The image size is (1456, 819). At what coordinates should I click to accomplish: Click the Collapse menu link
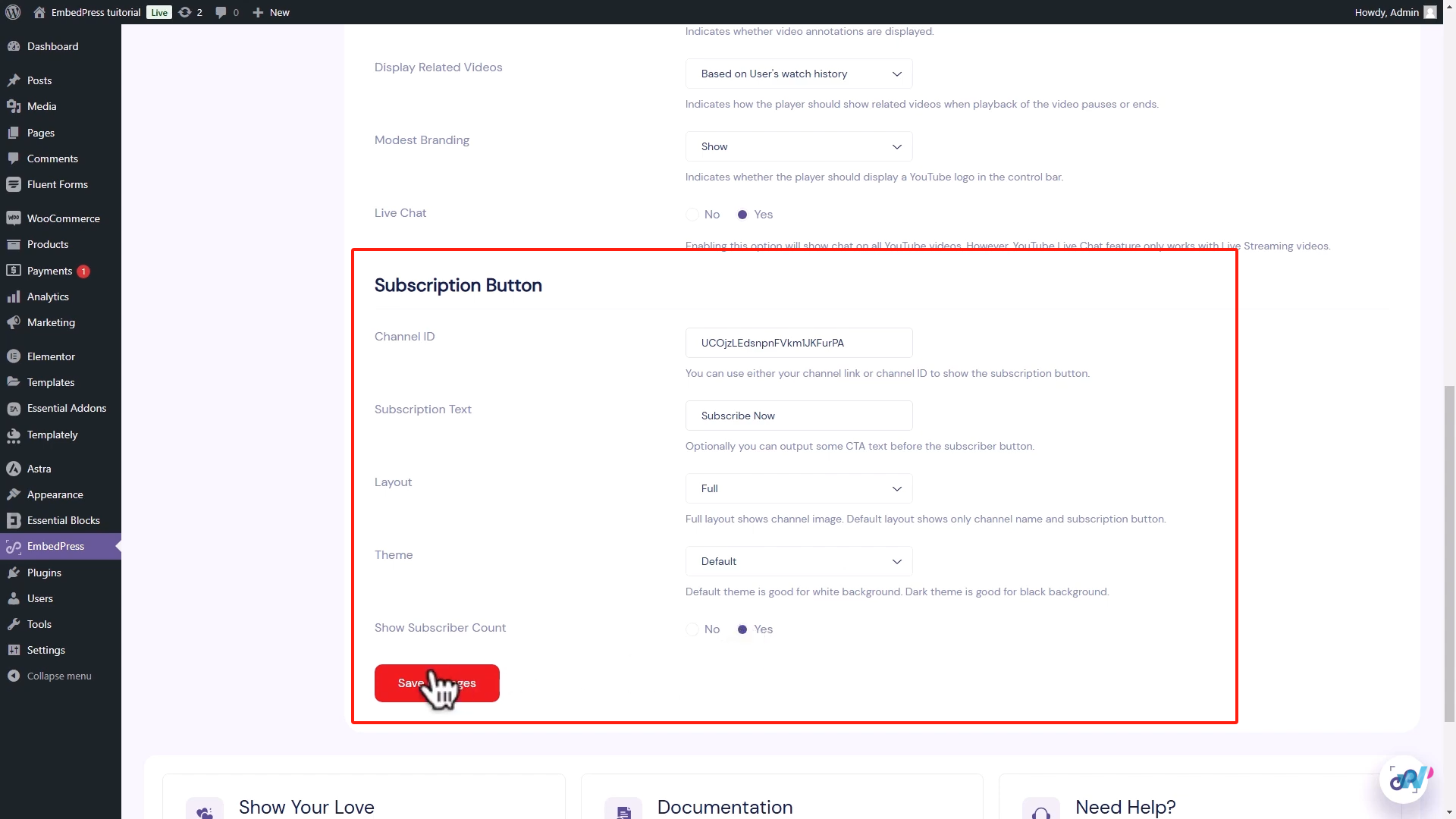(58, 676)
